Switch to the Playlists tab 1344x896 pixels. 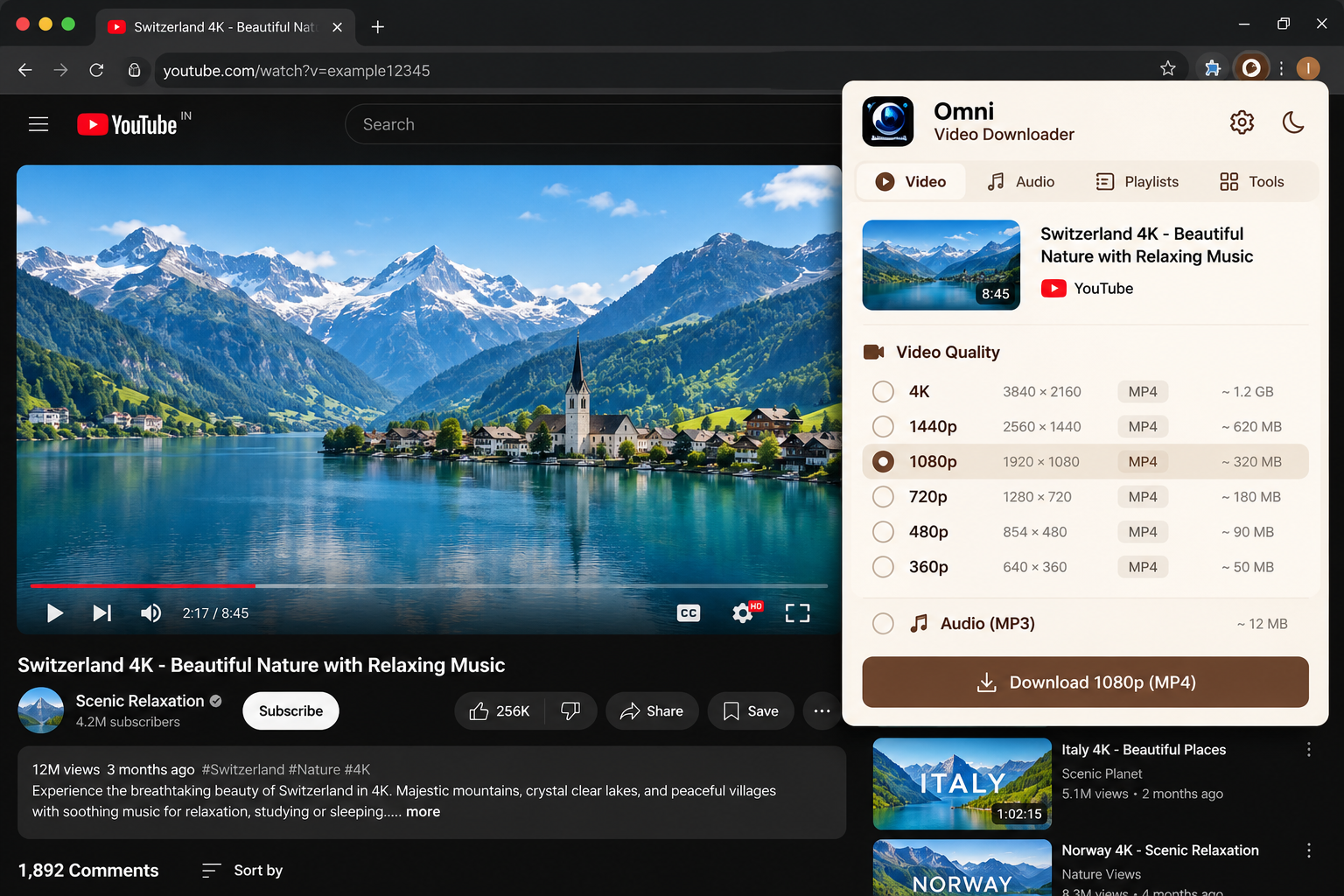pos(1137,182)
